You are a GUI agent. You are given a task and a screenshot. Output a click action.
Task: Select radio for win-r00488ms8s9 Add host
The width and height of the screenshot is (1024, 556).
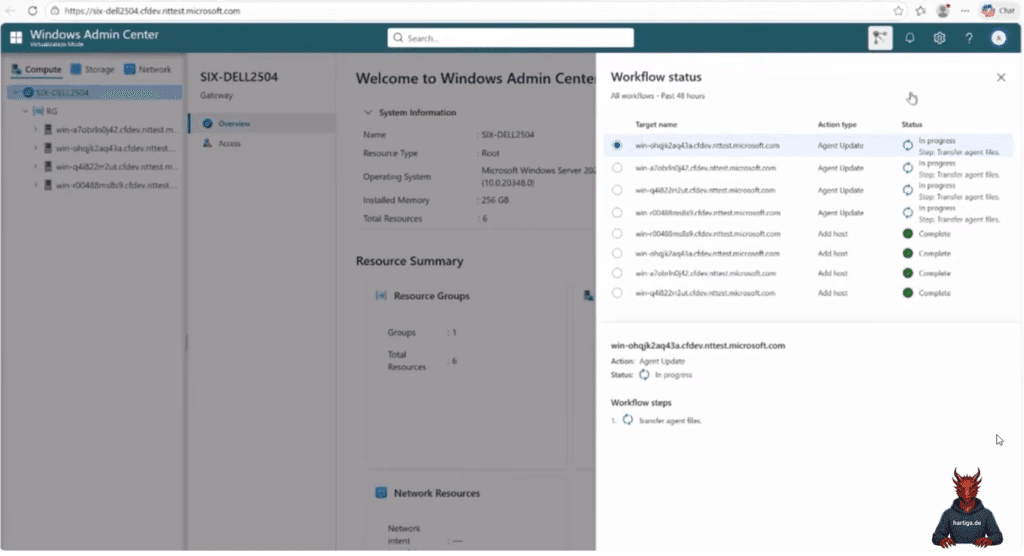617,233
